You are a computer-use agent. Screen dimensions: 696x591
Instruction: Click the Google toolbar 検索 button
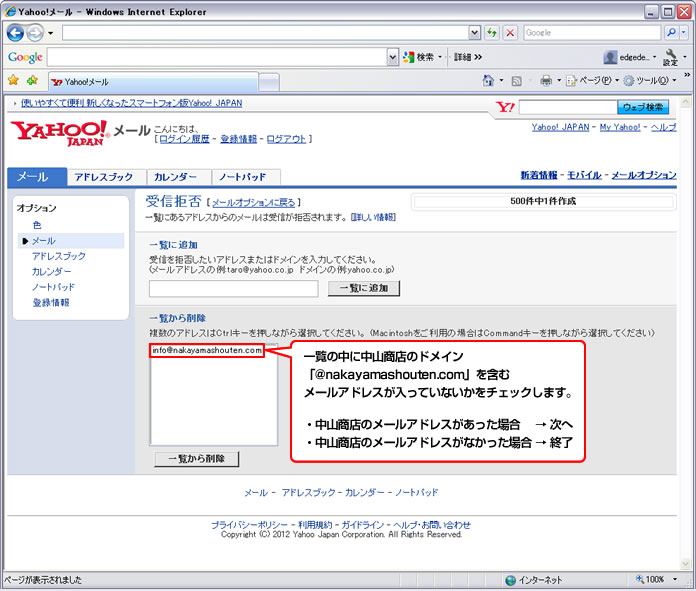pyautogui.click(x=419, y=57)
